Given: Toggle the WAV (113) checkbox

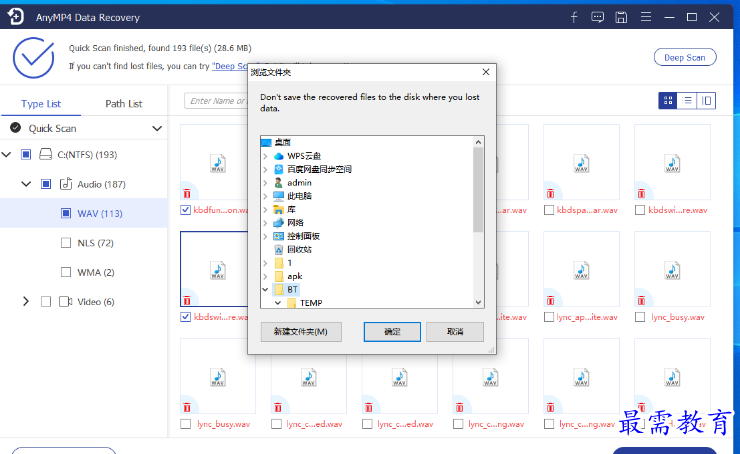Looking at the screenshot, I should (66, 213).
